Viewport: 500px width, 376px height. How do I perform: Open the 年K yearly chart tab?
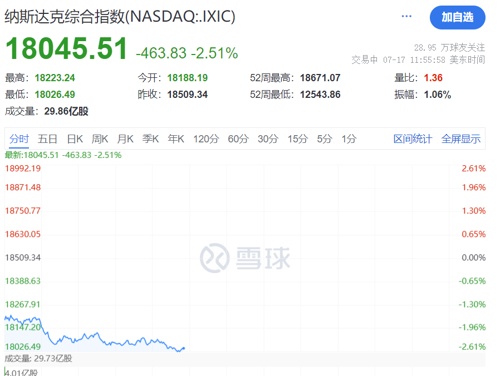coord(176,139)
